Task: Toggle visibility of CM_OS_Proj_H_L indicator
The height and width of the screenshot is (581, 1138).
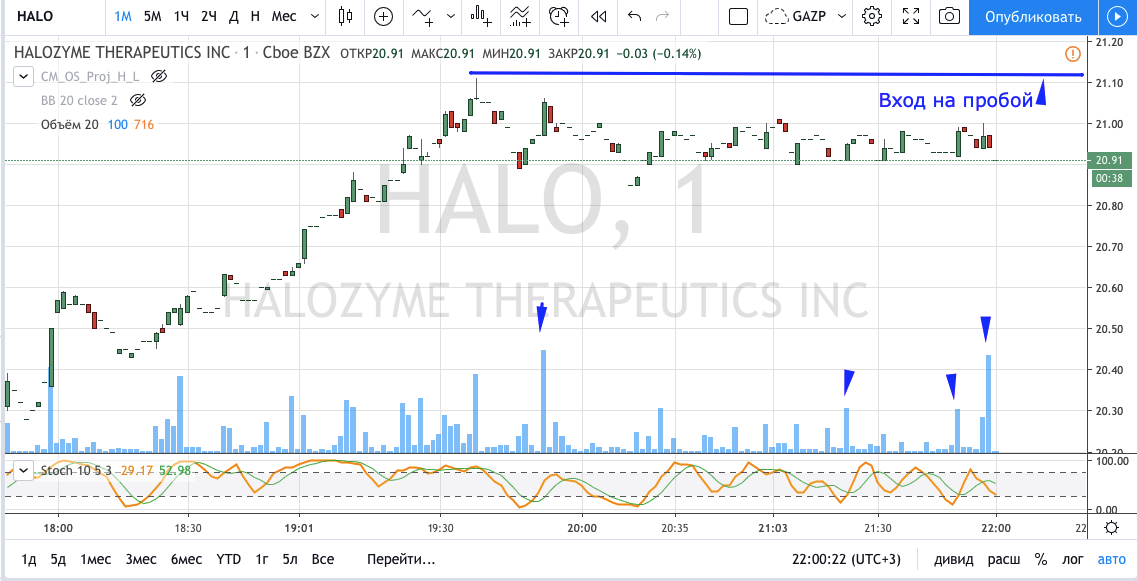Action: (159, 76)
